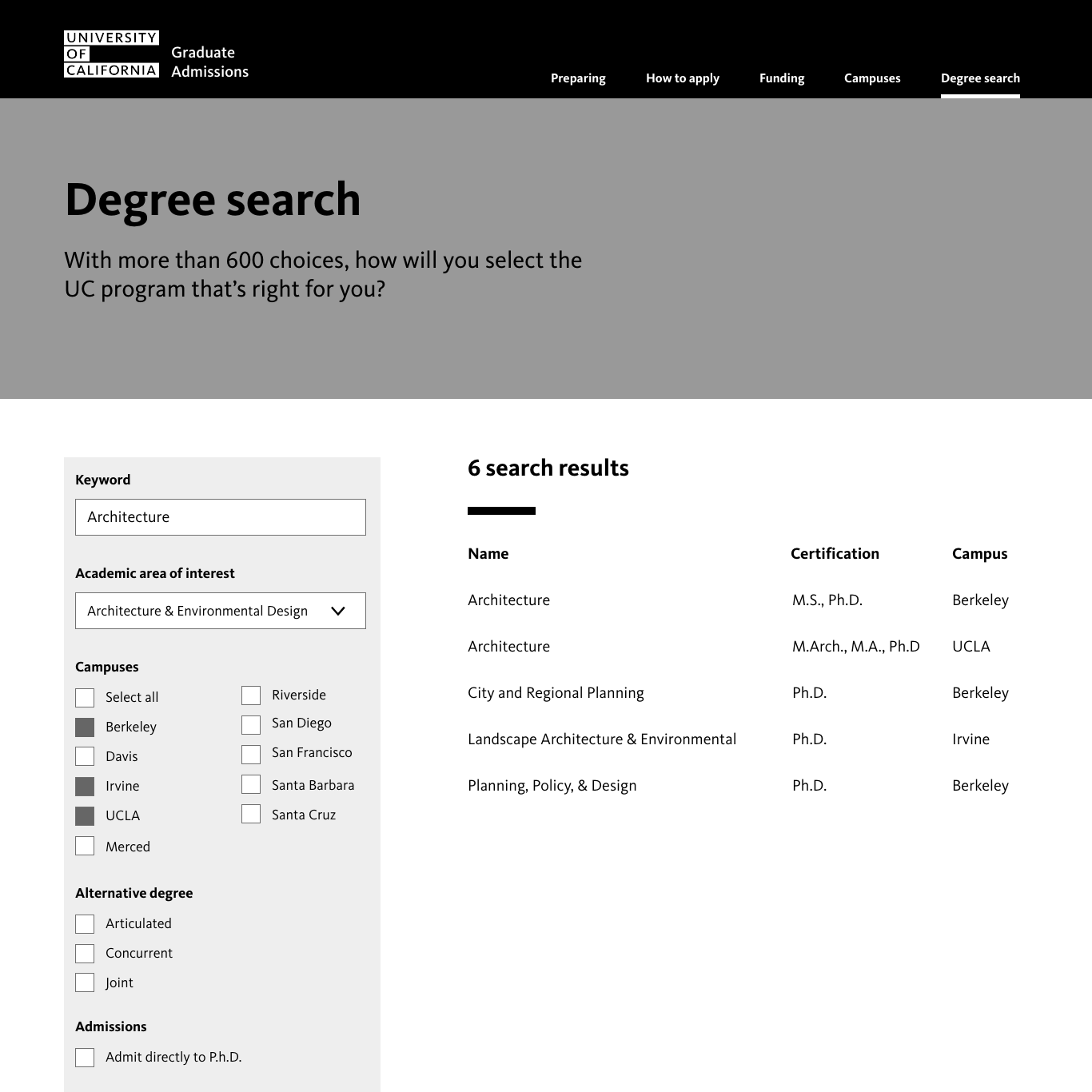Image resolution: width=1092 pixels, height=1092 pixels.
Task: Open the Academic area of interest dropdown
Action: (x=221, y=611)
